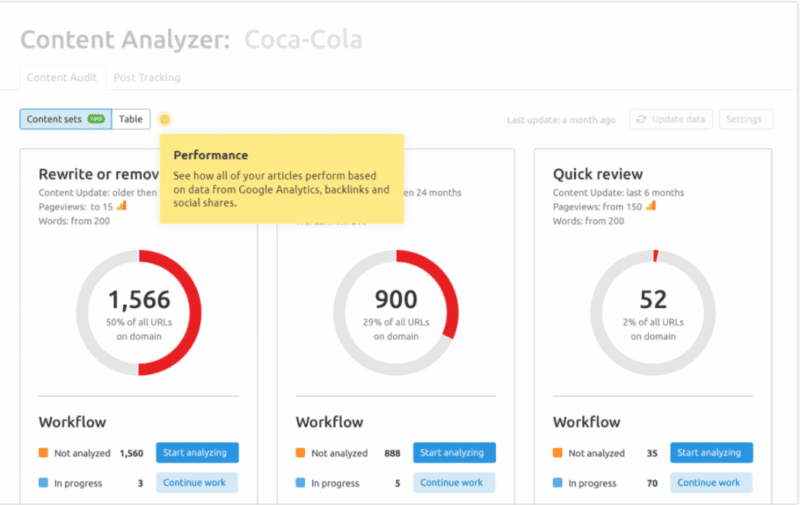Click the orange Not analyzed marker in Quick review
The width and height of the screenshot is (800, 505).
point(558,453)
